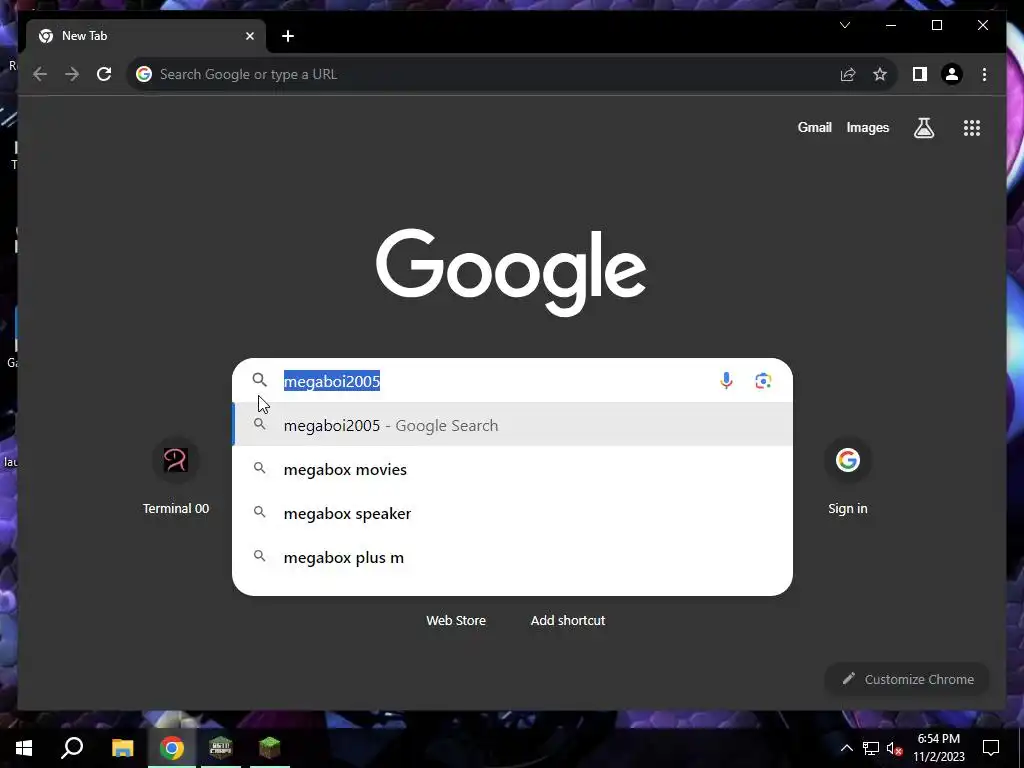The height and width of the screenshot is (768, 1024).
Task: Click Chrome icon in the taskbar
Action: (172, 748)
